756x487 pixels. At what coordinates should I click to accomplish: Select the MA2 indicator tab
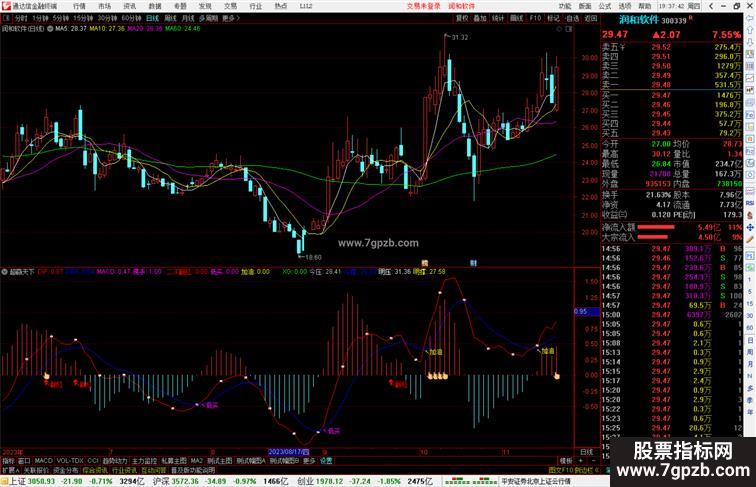pyautogui.click(x=196, y=461)
